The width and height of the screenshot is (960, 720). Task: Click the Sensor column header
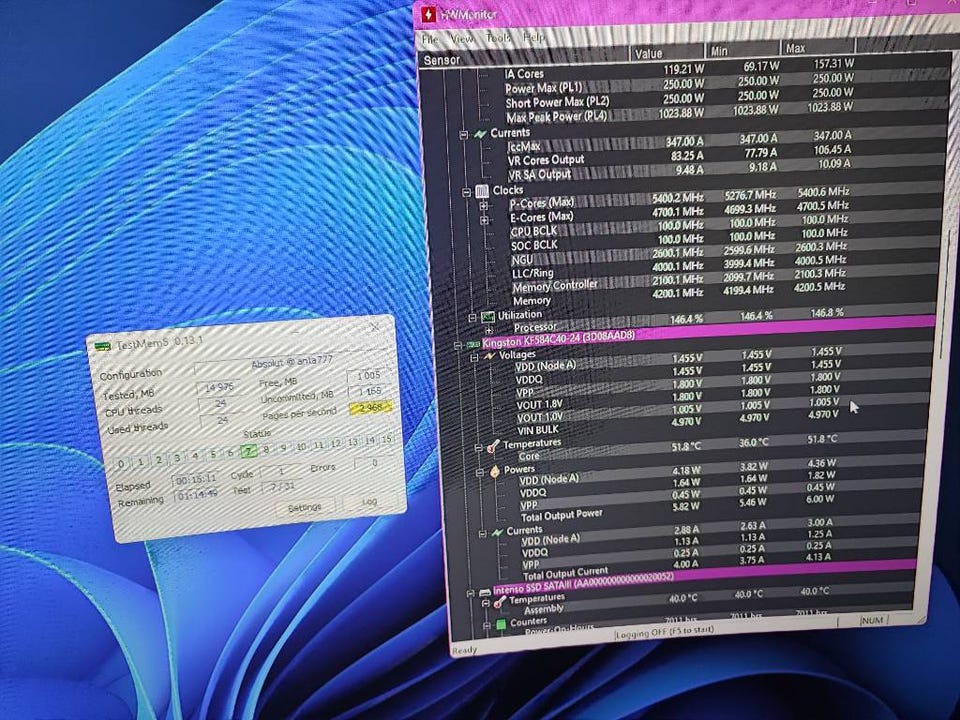[x=525, y=58]
